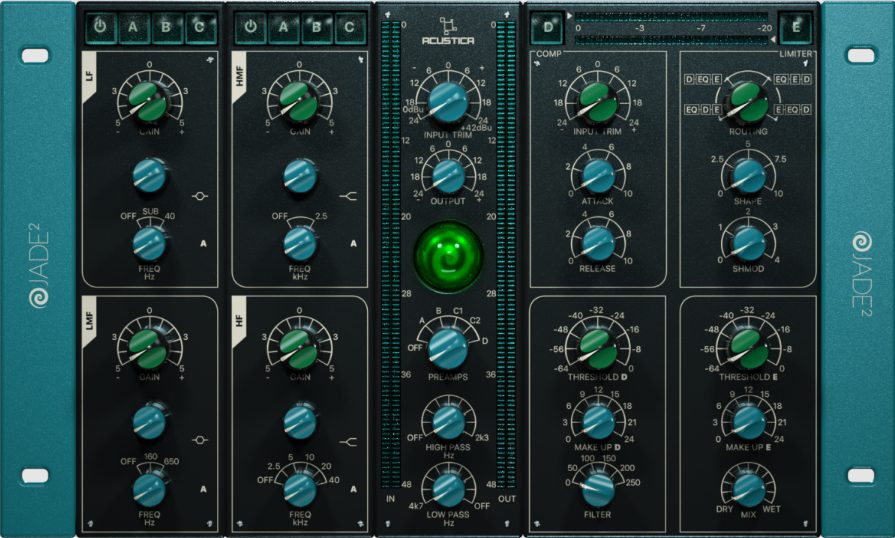Viewport: 895px width, 538px height.
Task: Click the OUTPUT knob
Action: 448,176
